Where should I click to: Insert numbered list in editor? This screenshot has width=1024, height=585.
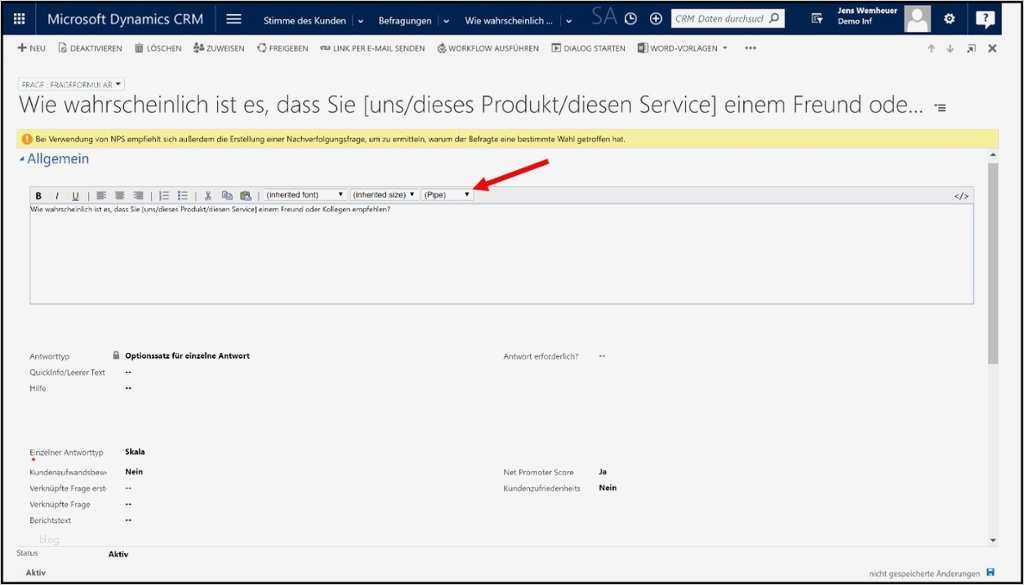[x=165, y=195]
